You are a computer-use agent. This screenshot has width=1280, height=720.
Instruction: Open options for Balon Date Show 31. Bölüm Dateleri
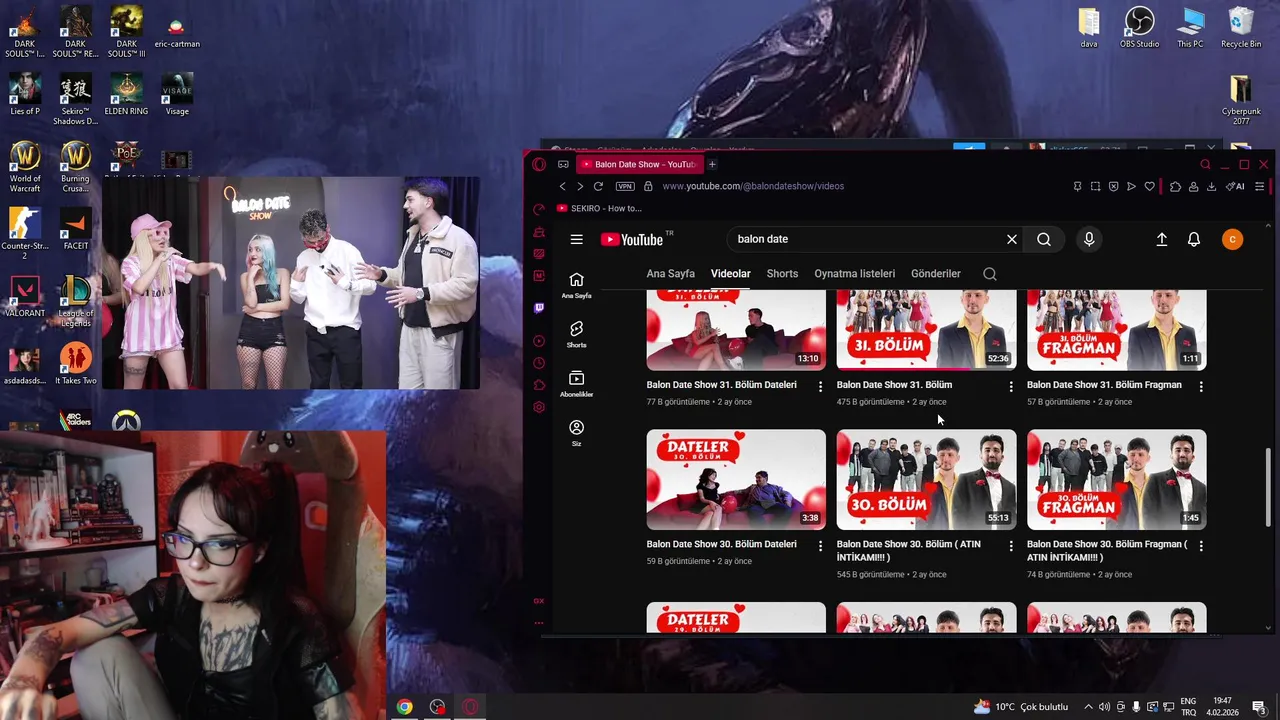click(820, 386)
